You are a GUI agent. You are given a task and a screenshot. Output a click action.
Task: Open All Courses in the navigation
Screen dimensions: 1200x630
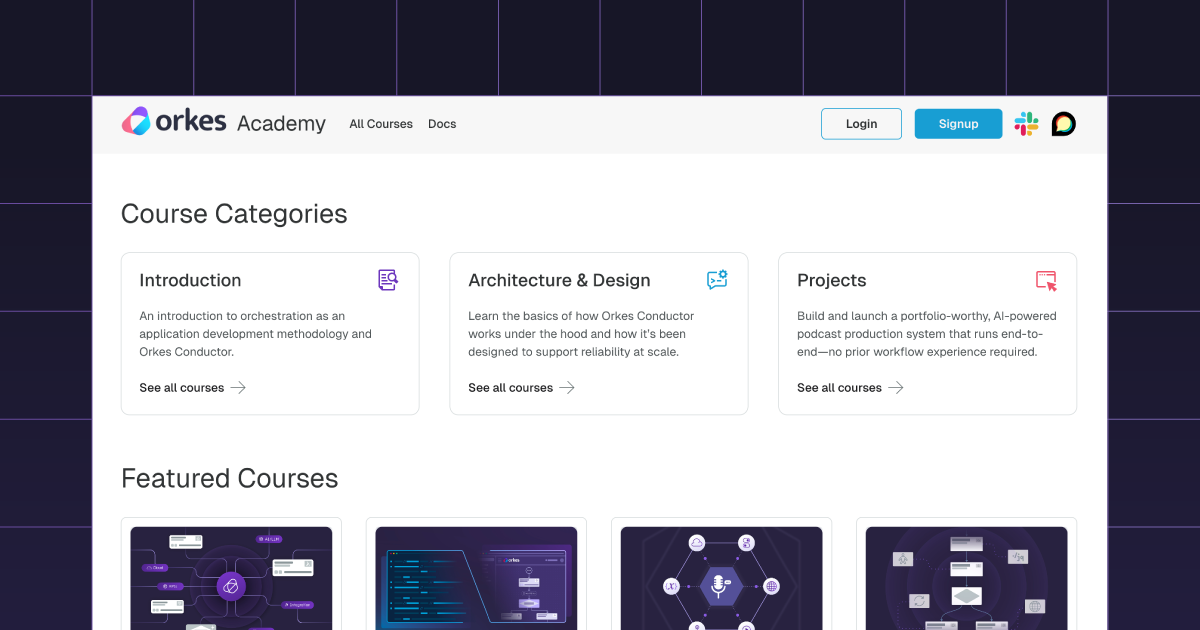[381, 124]
